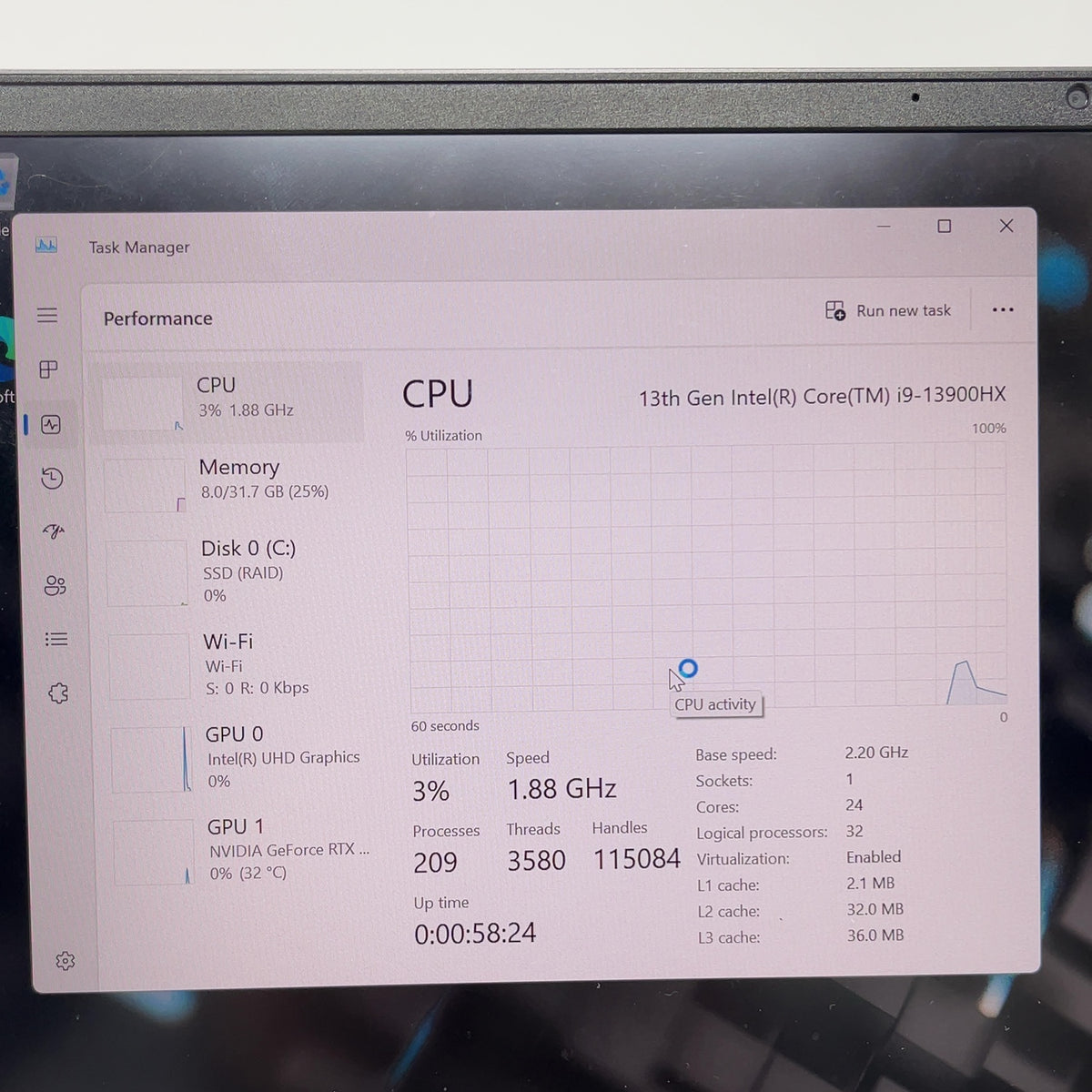Viewport: 1092px width, 1092px height.
Task: Select the Memory entry in performance list
Action: point(230,482)
